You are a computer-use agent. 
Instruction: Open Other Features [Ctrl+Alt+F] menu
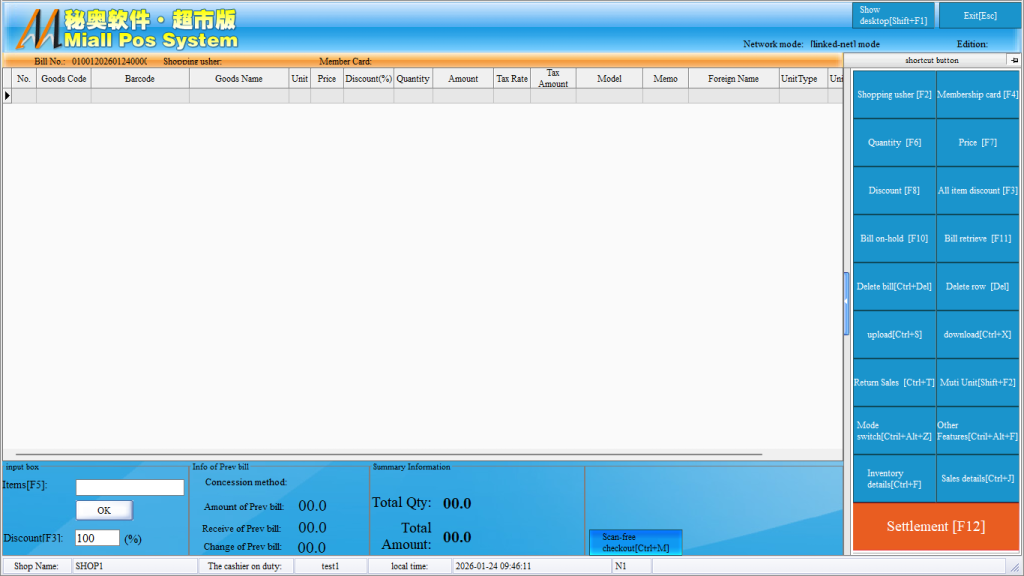pos(978,431)
